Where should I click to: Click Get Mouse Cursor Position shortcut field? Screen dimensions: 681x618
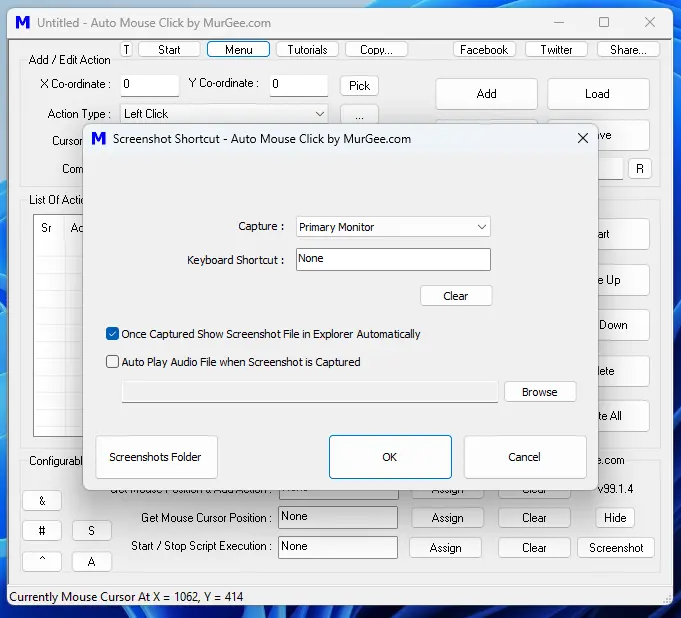point(338,517)
